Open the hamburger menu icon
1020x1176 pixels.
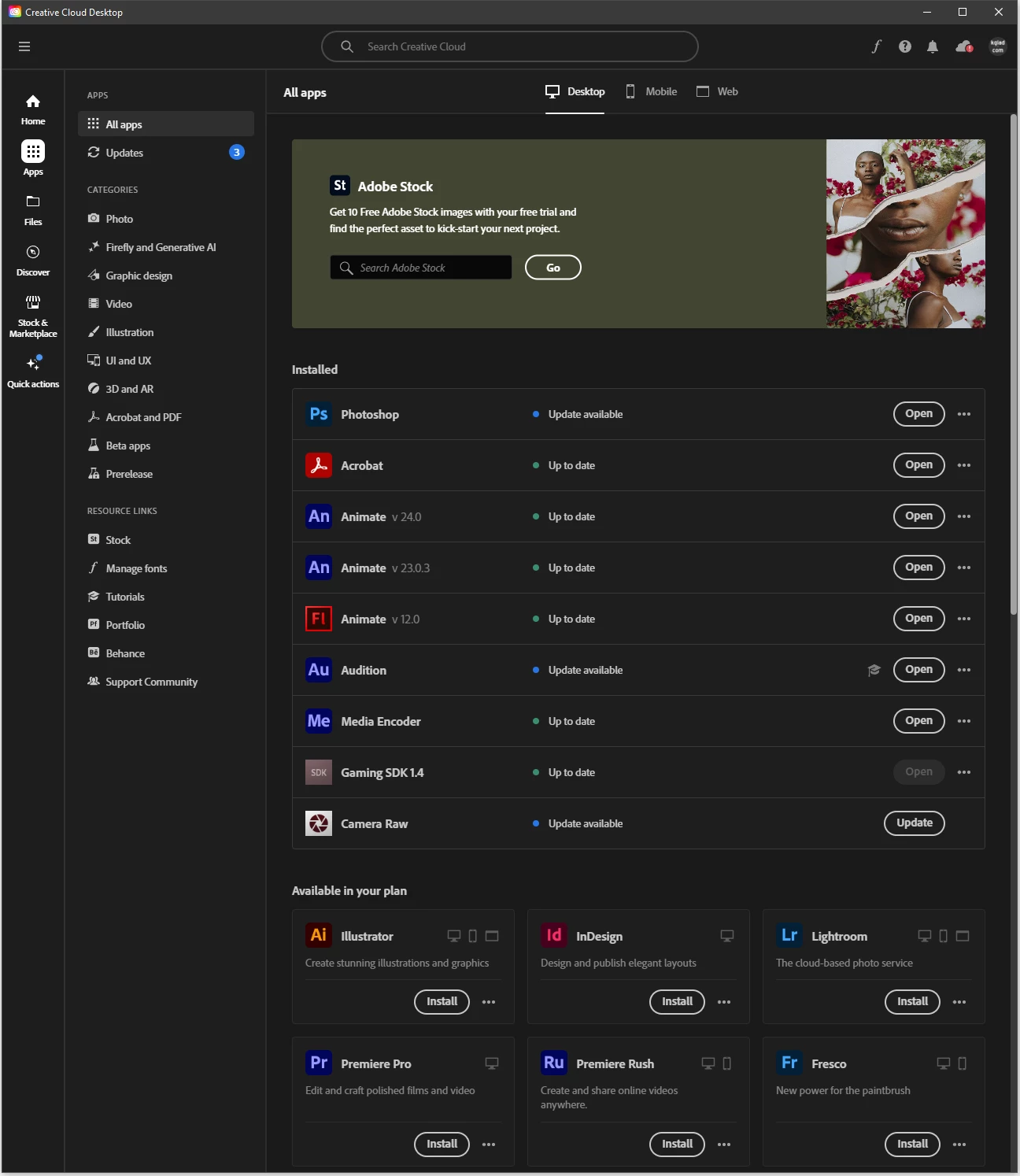click(24, 46)
